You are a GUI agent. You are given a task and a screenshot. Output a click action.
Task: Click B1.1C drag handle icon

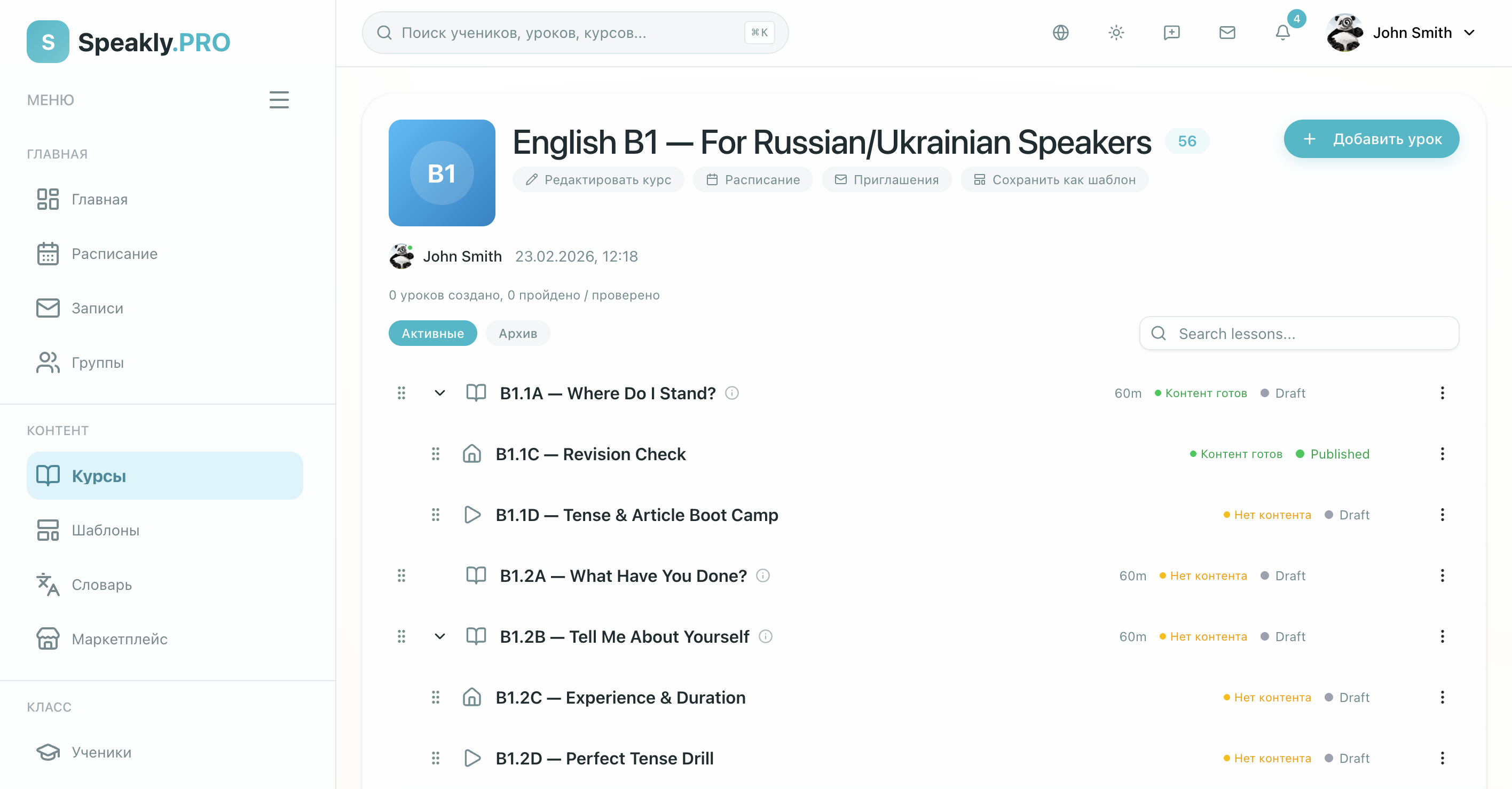(x=436, y=454)
